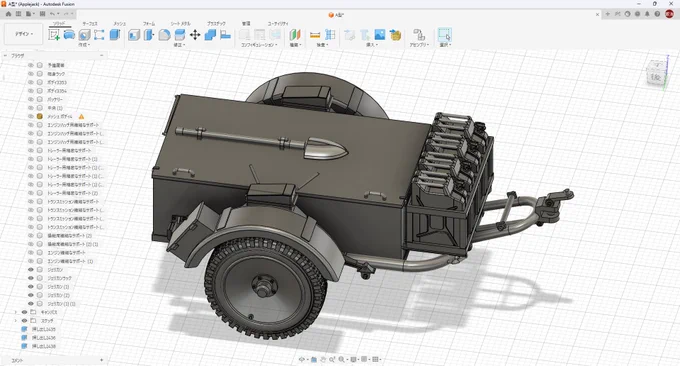Switch to the シートメタル tab
This screenshot has height=366, width=680.
[x=180, y=24]
